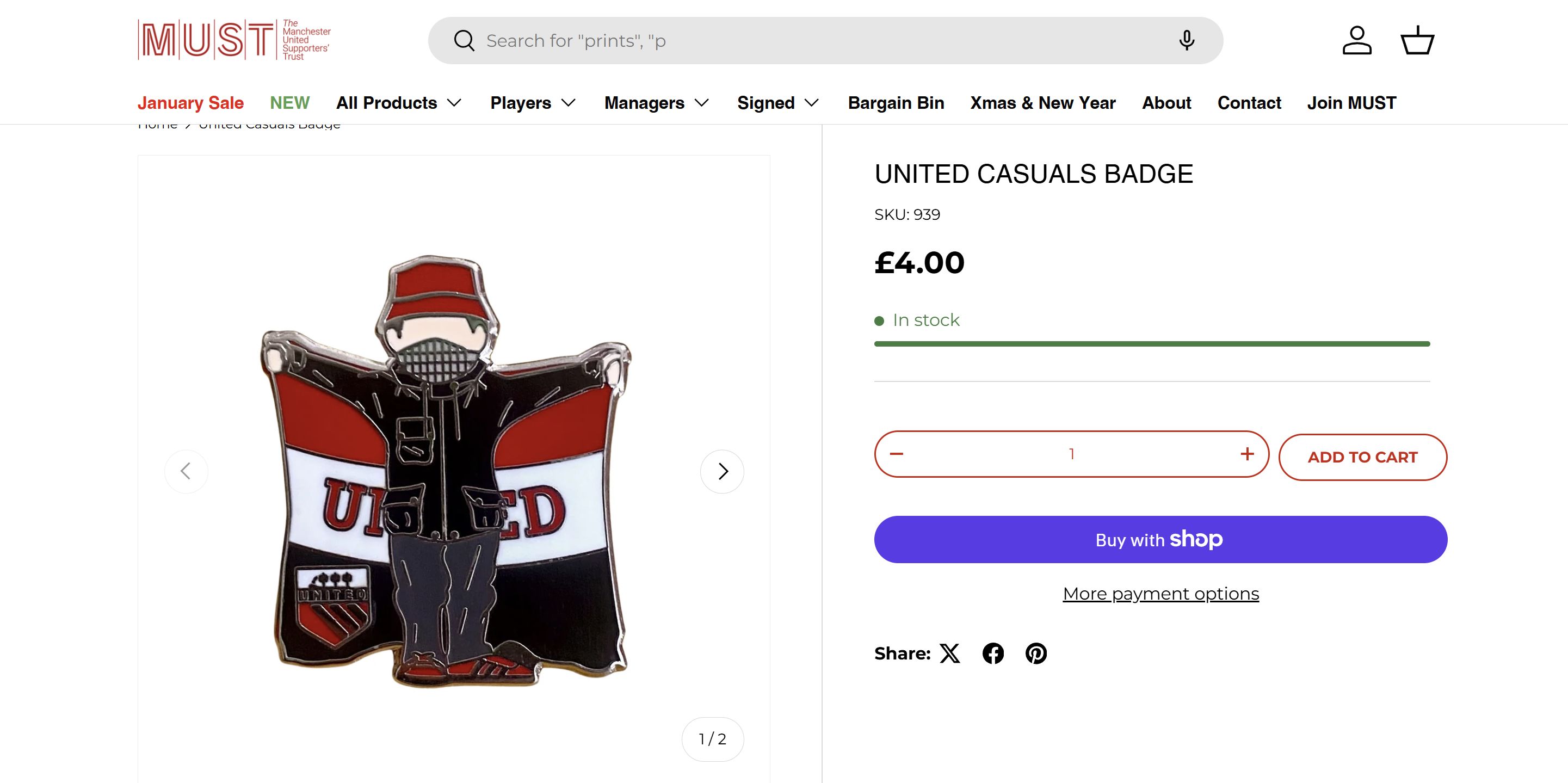
Task: Click the Add to Cart button
Action: 1362,457
